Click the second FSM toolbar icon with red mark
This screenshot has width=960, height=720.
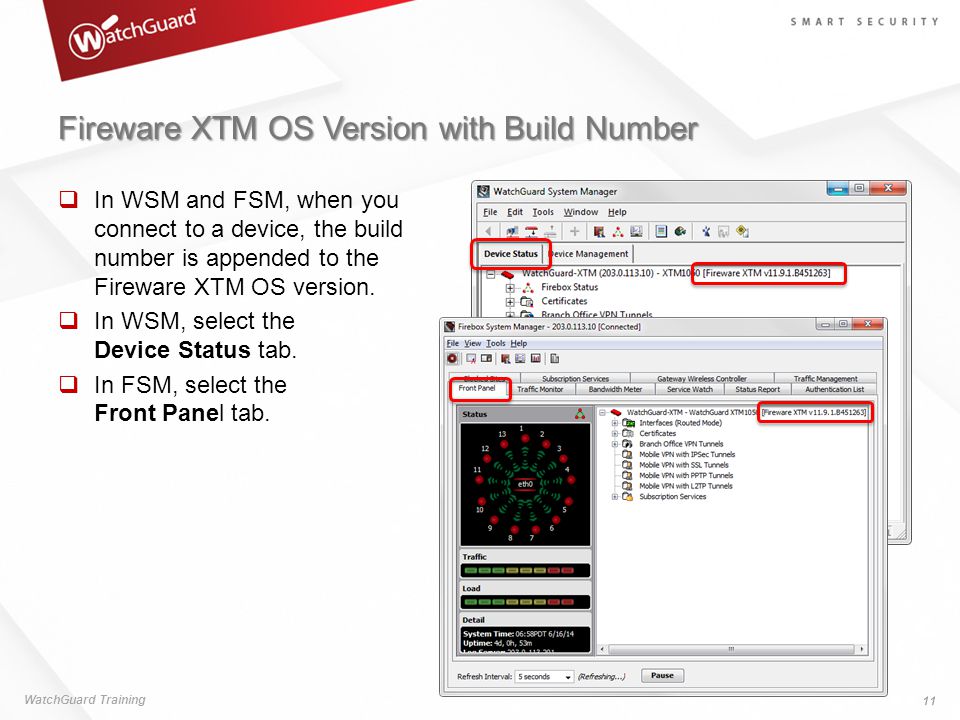pyautogui.click(x=471, y=359)
